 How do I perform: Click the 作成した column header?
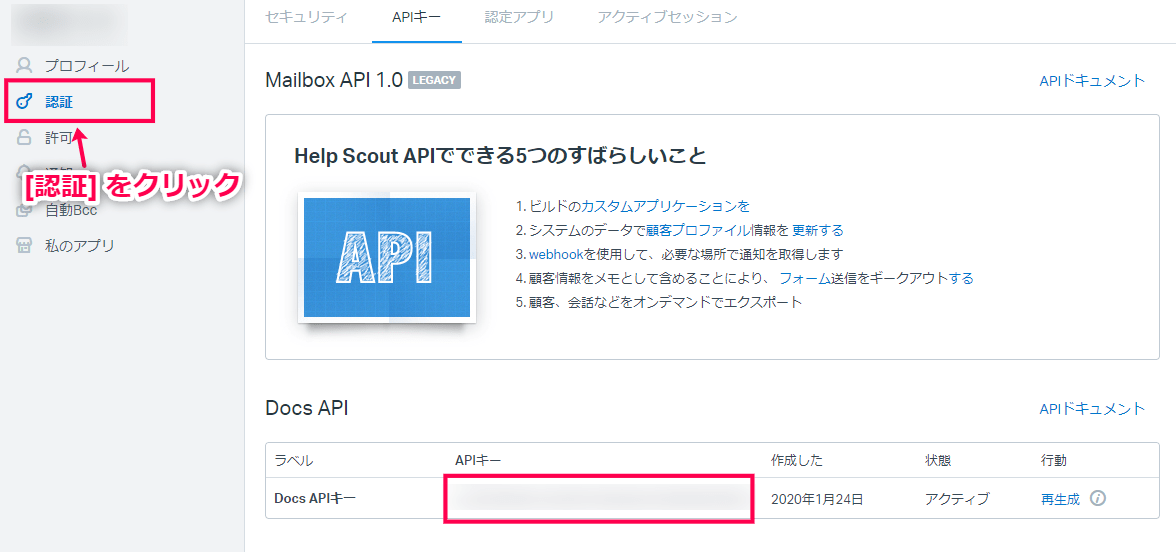[x=797, y=460]
